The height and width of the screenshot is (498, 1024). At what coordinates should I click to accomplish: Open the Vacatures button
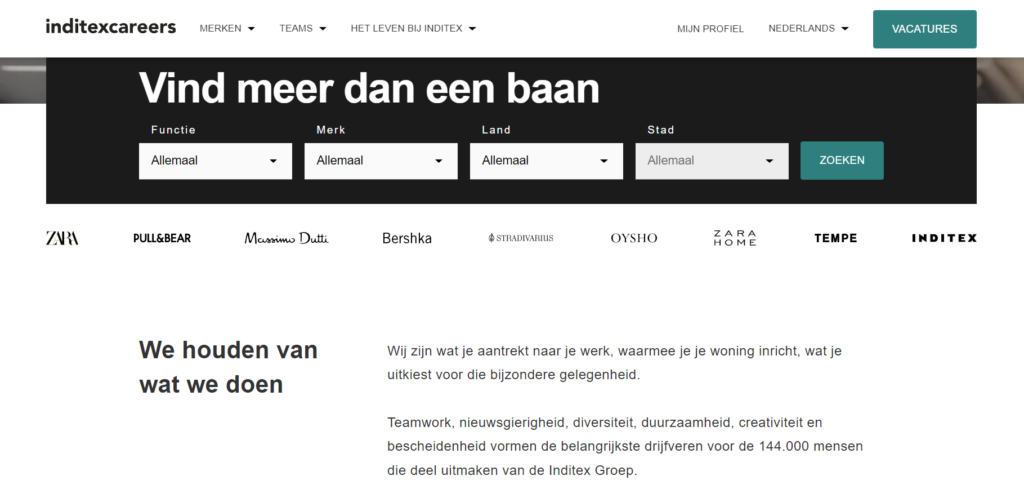925,29
